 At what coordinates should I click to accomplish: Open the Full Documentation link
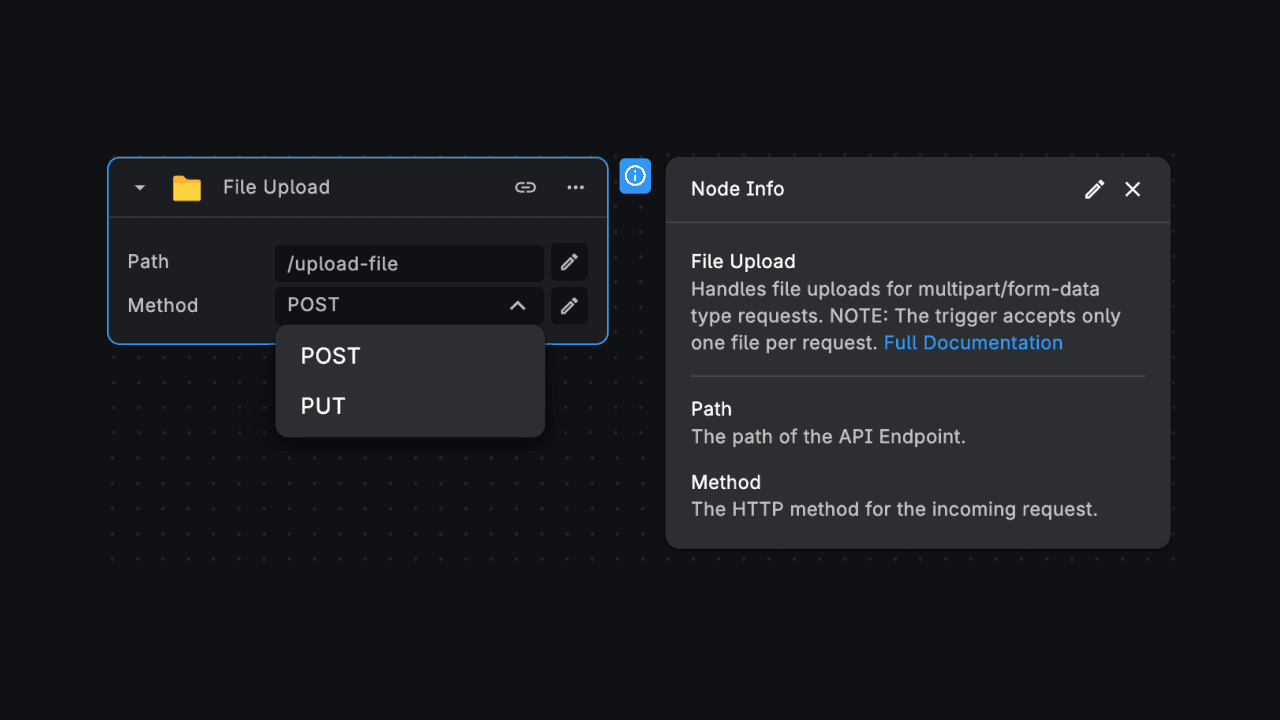coord(972,342)
